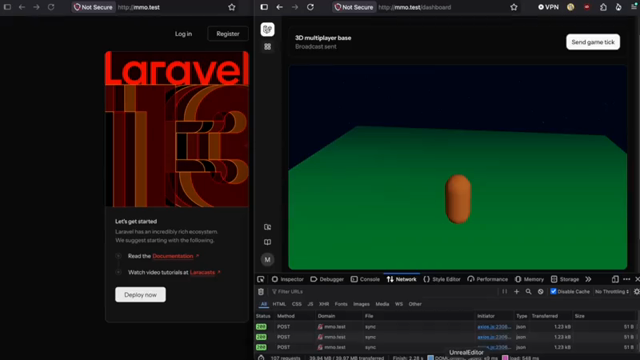Open devtools three-dot options menu
The image size is (640, 360).
[x=627, y=279]
